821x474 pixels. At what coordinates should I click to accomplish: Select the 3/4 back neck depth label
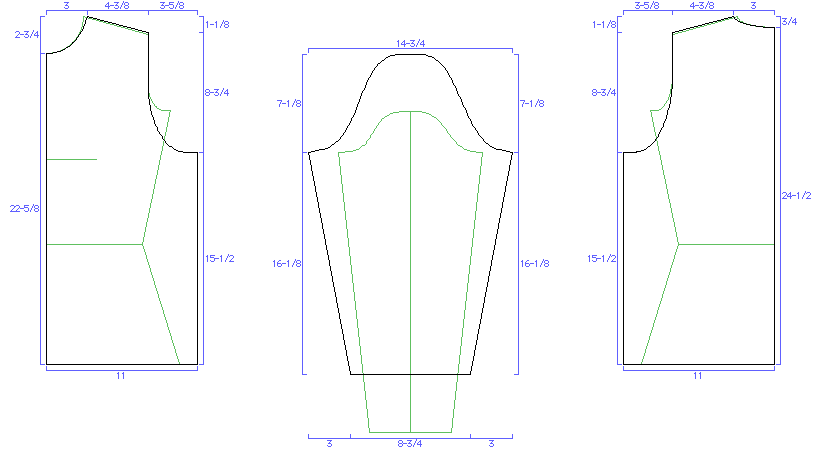click(789, 21)
